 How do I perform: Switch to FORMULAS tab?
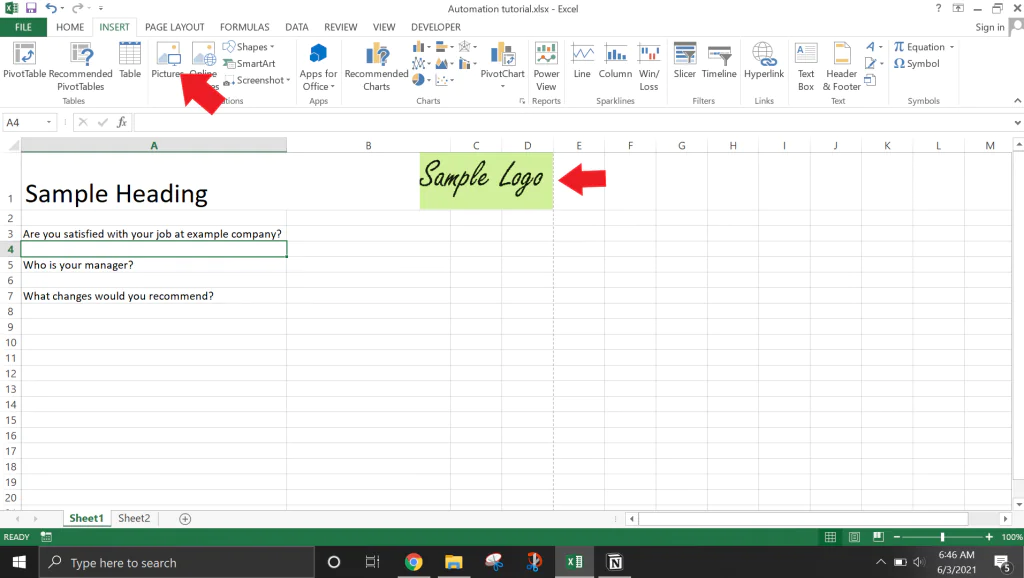click(x=244, y=27)
